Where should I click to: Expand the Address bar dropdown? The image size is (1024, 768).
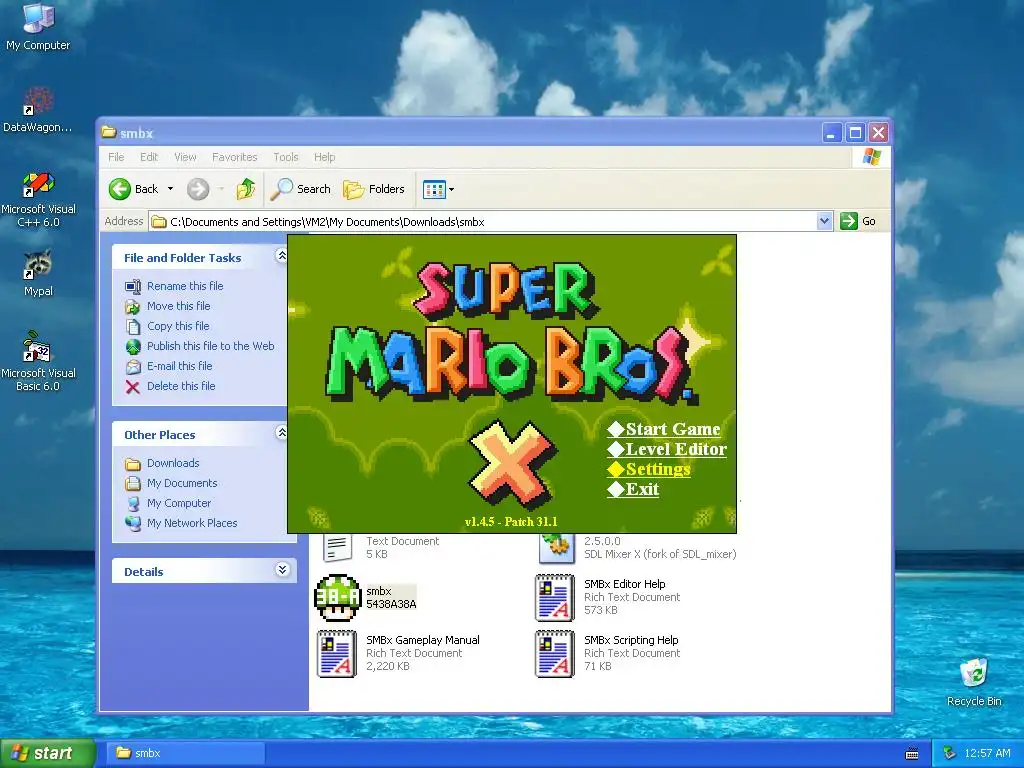(x=824, y=221)
